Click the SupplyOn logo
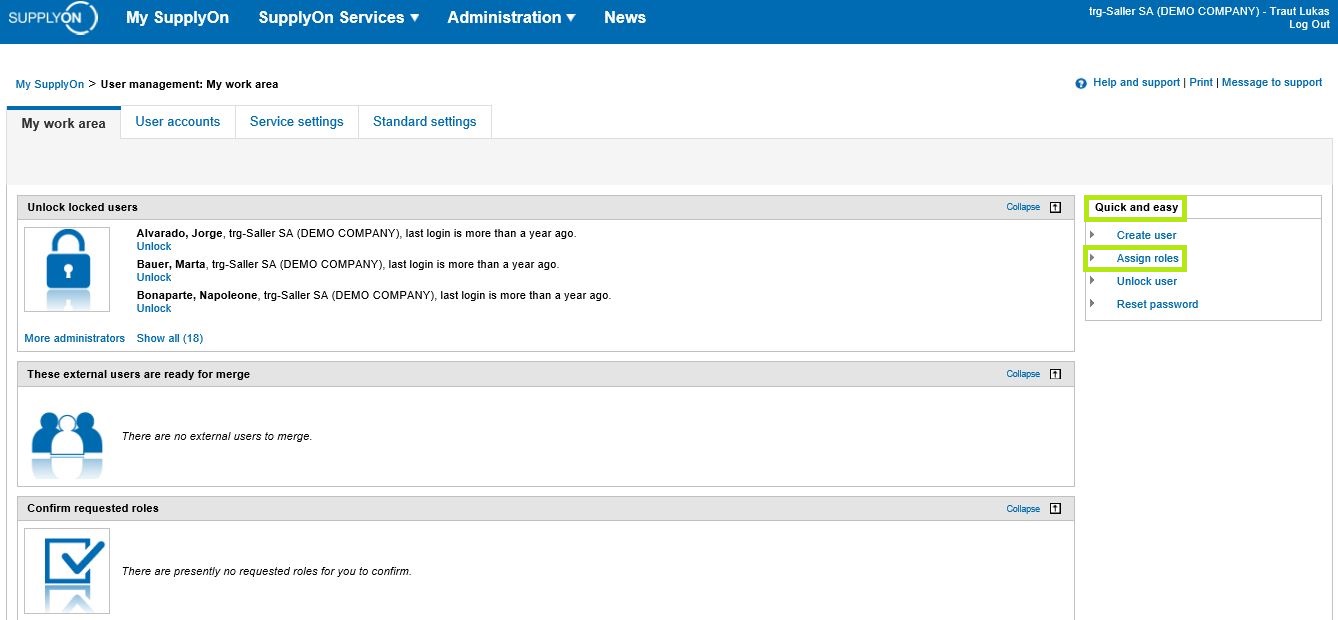This screenshot has width=1338, height=620. click(x=52, y=18)
